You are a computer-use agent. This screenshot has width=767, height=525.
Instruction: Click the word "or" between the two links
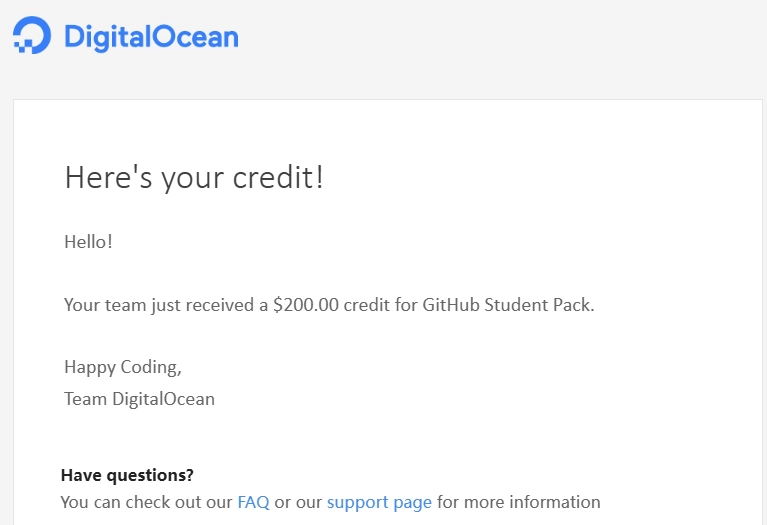[x=283, y=502]
